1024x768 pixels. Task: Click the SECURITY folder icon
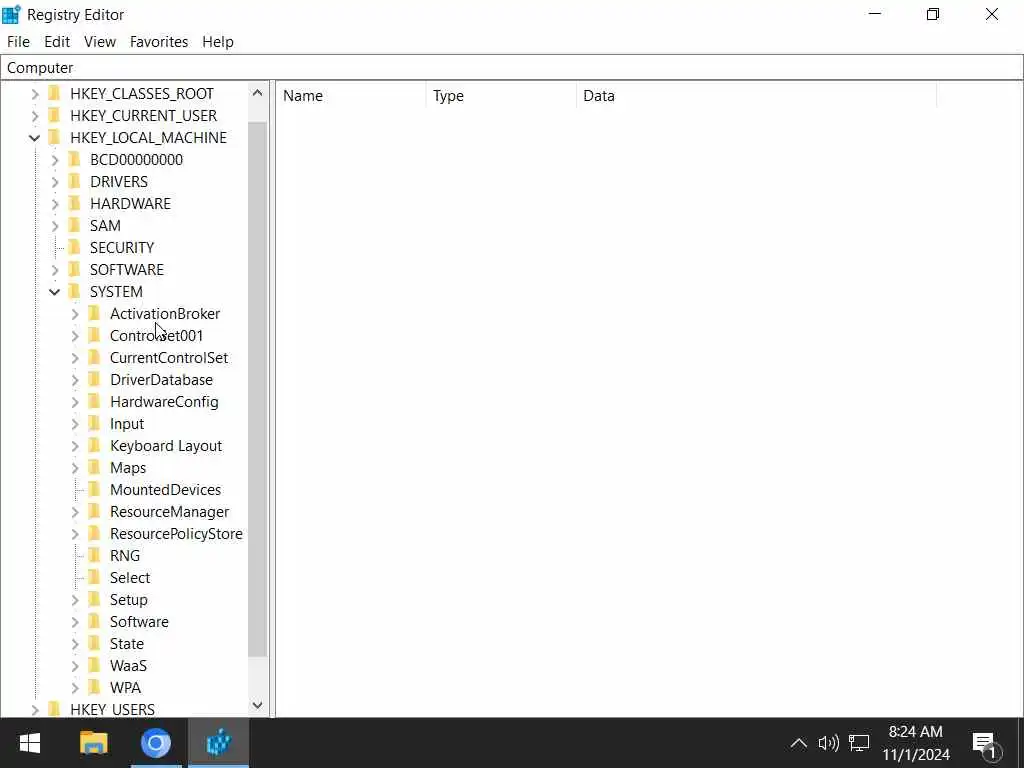[x=75, y=248]
